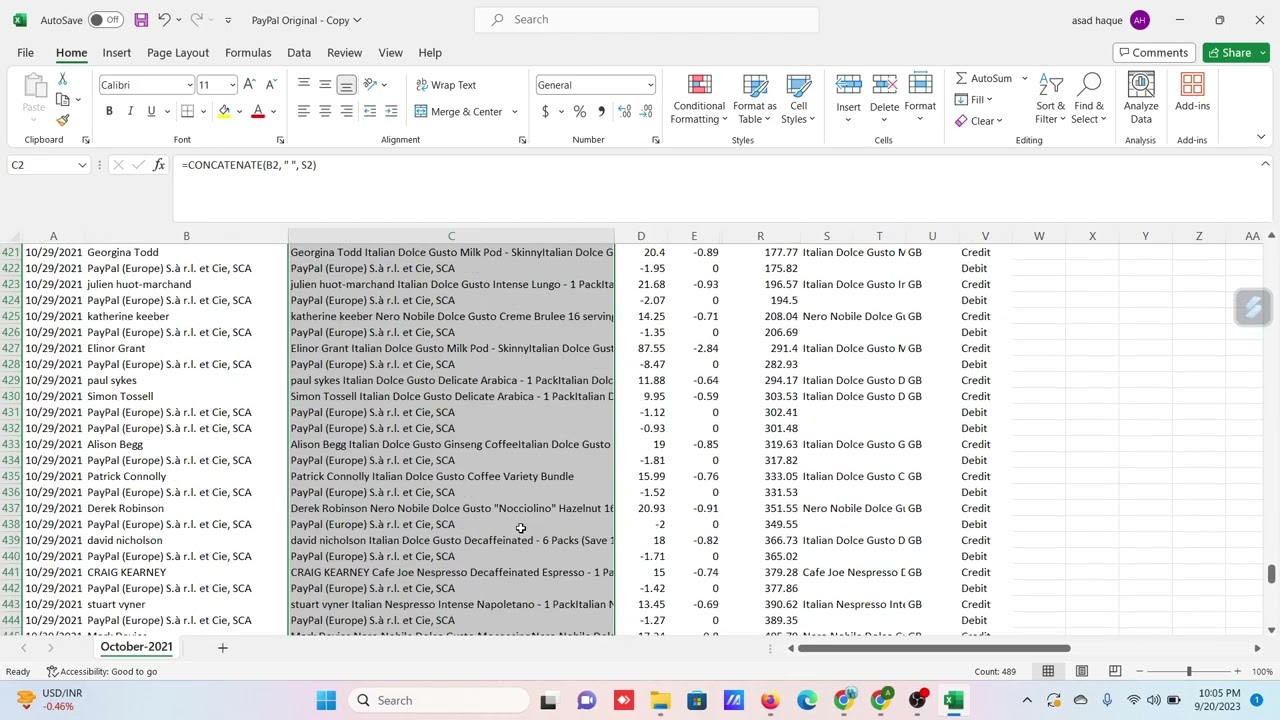Open Windows Start menu on taskbar
This screenshot has height=720, width=1280.
[326, 700]
